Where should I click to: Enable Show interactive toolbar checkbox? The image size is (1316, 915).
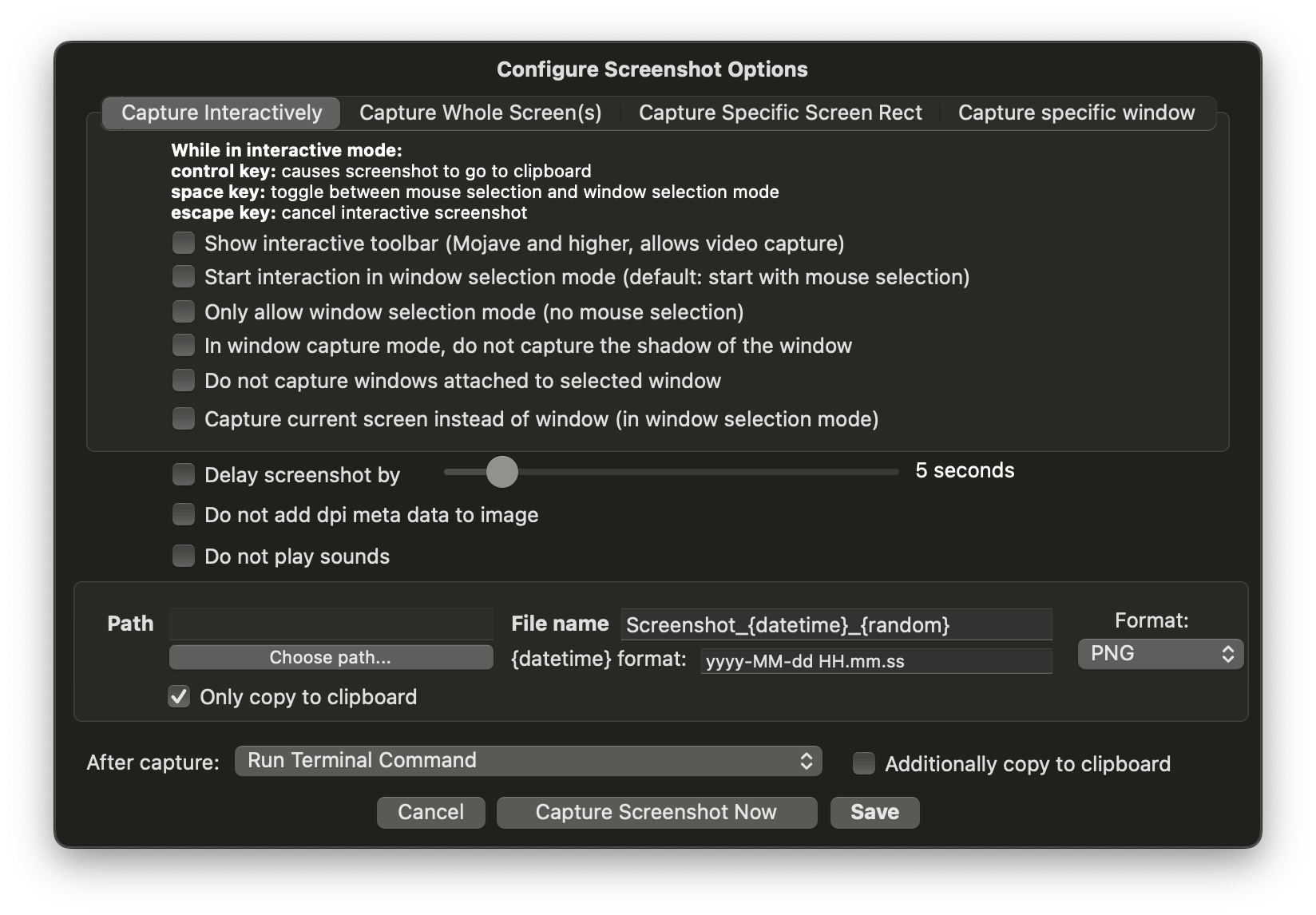point(184,243)
